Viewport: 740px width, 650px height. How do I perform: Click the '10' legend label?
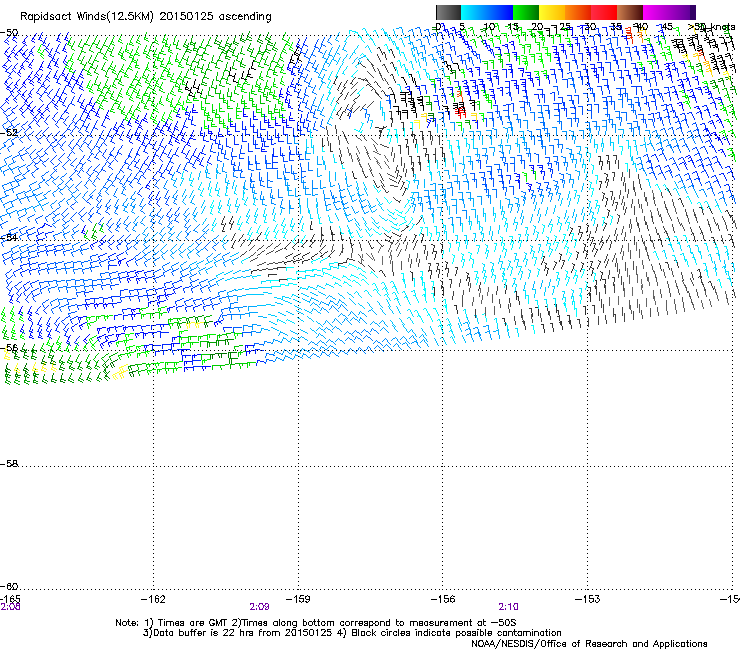tap(489, 26)
